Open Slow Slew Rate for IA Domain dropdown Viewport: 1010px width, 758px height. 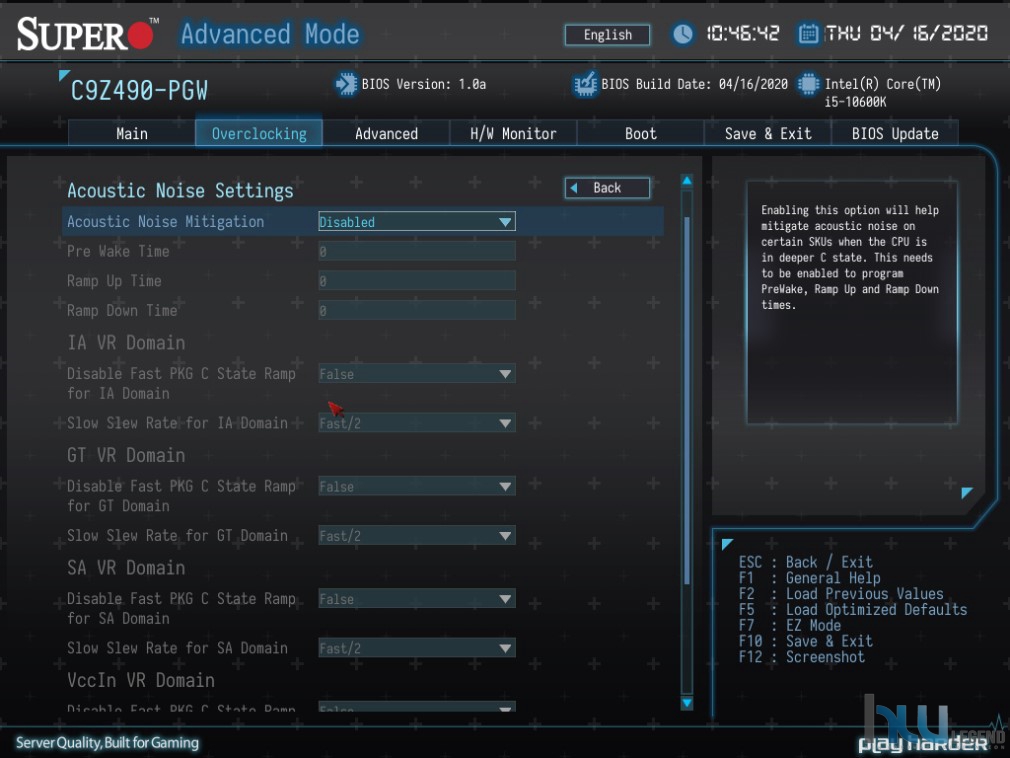point(417,423)
